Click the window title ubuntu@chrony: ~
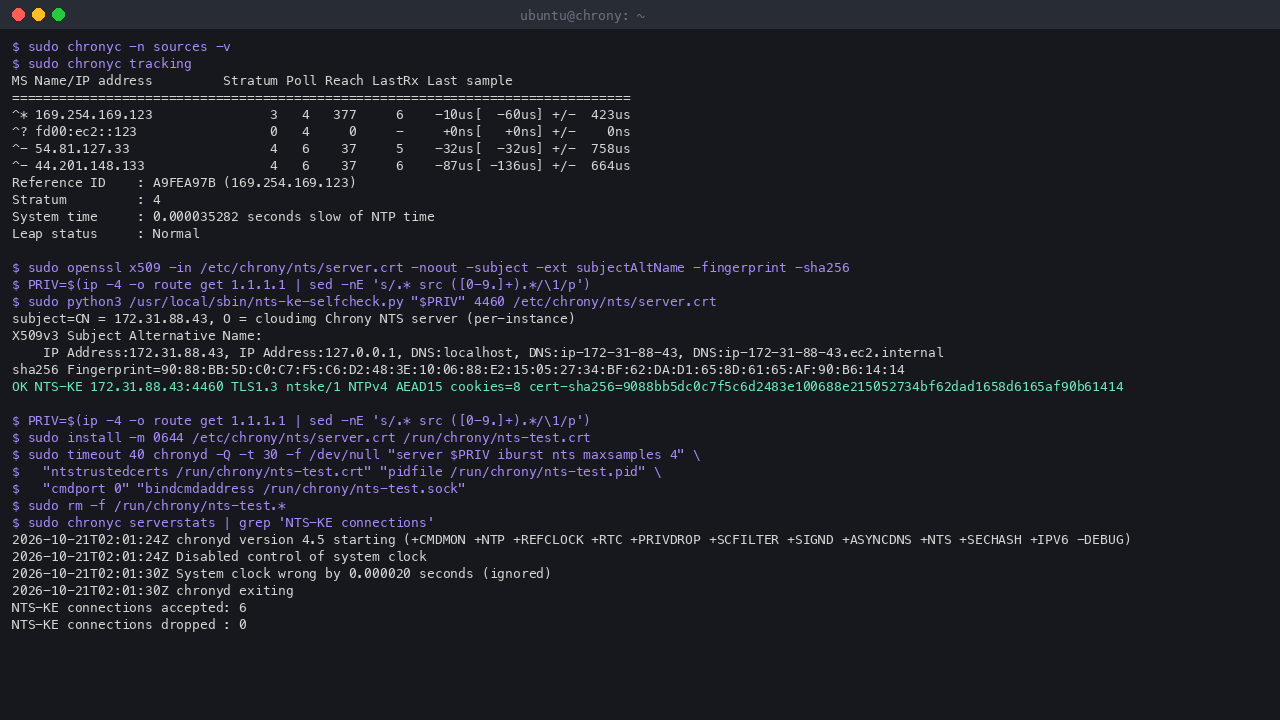This screenshot has height=720, width=1280. [582, 15]
